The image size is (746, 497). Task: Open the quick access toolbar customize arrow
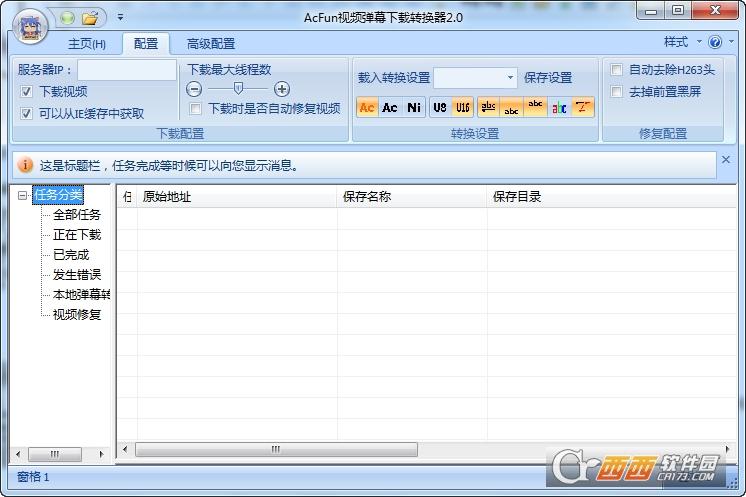coord(120,18)
